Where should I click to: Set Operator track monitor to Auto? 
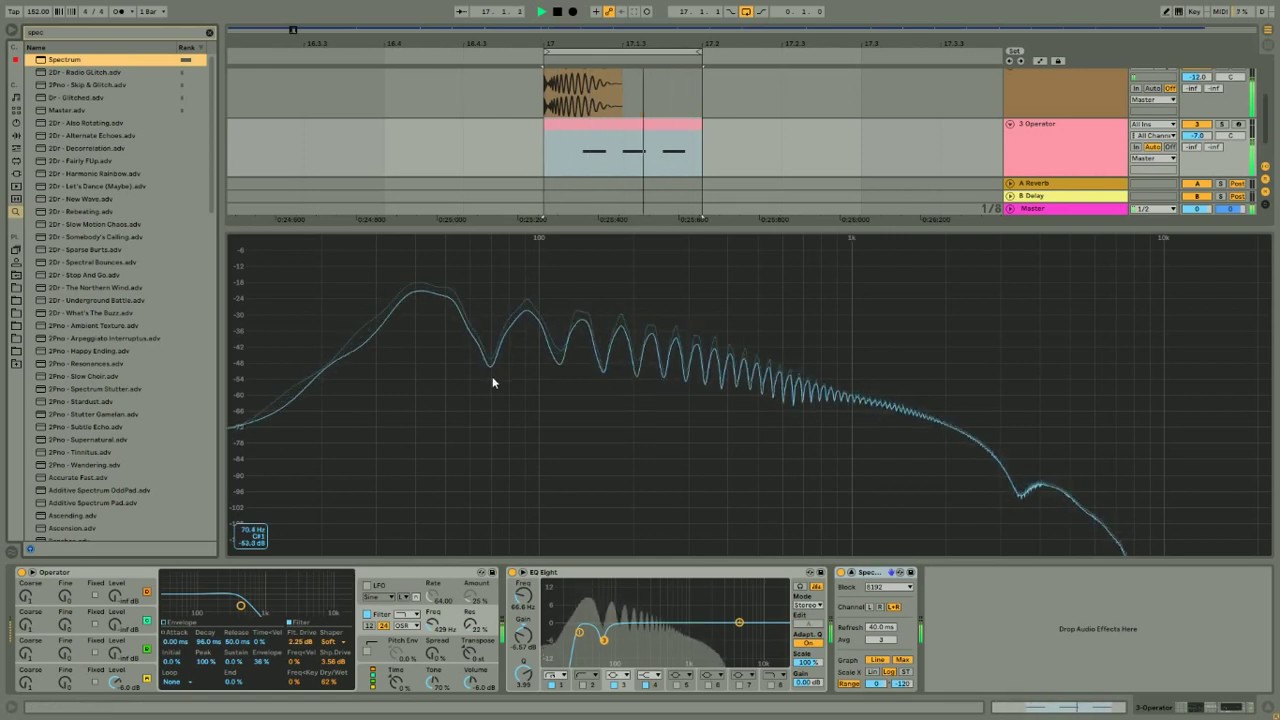point(1153,147)
